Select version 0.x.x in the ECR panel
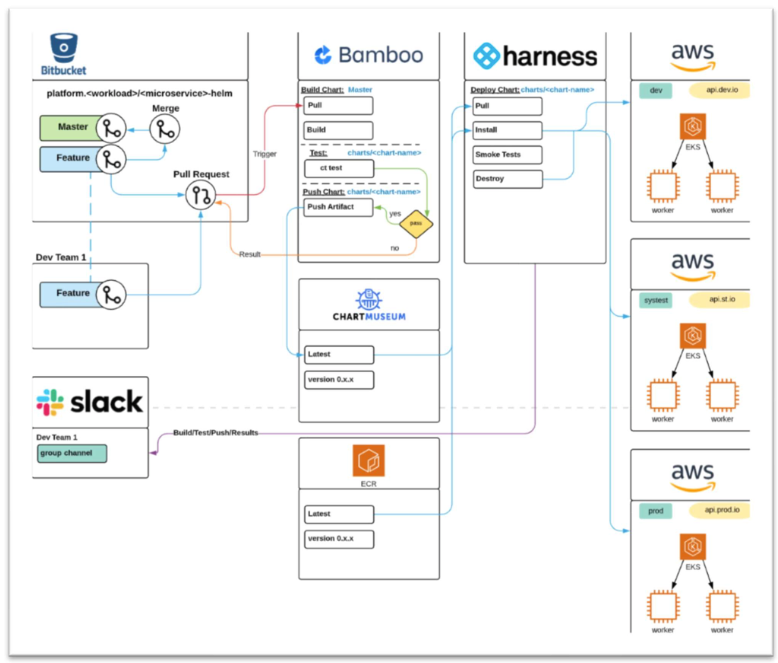This screenshot has width=778, height=663. click(339, 539)
